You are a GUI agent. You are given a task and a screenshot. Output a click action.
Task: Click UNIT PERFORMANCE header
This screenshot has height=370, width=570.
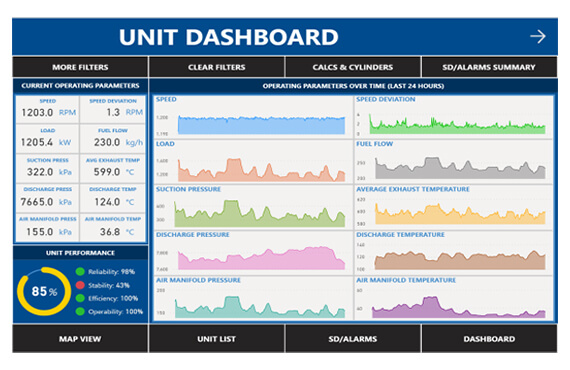point(80,253)
